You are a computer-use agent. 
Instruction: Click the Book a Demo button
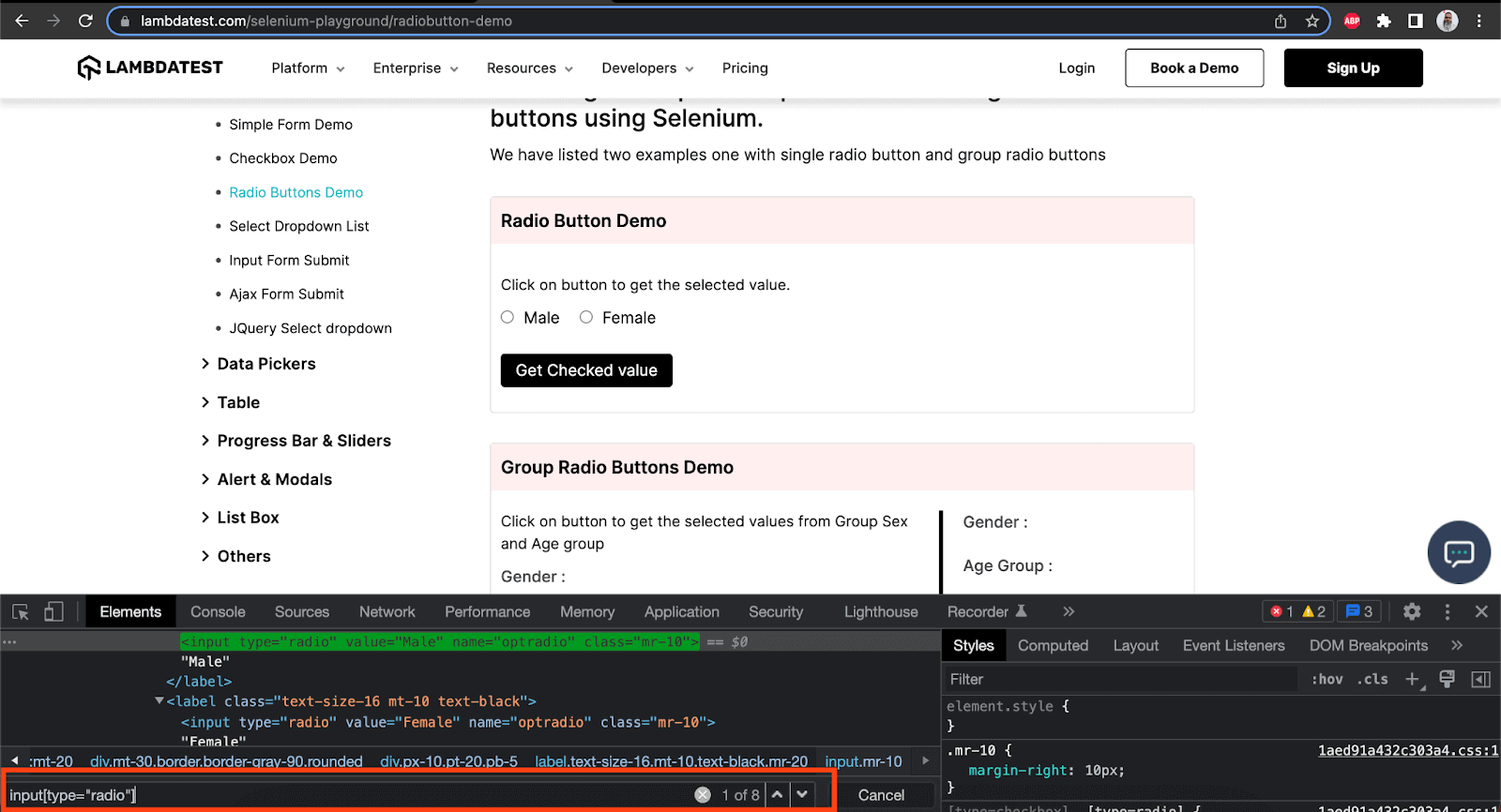pos(1194,68)
